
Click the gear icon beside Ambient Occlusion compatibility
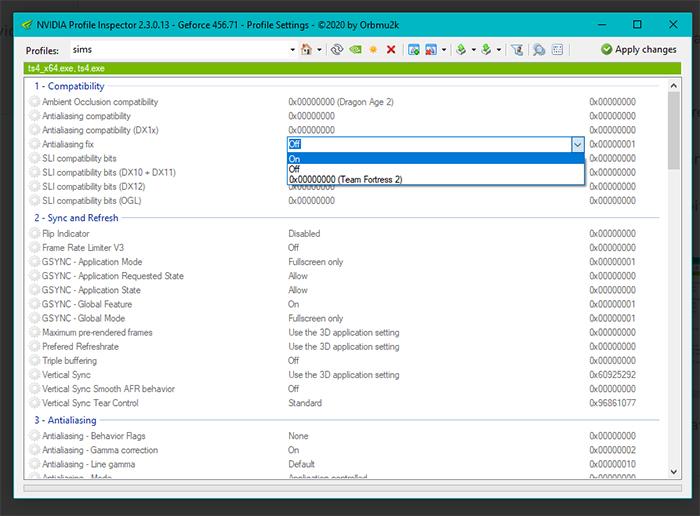coord(34,102)
